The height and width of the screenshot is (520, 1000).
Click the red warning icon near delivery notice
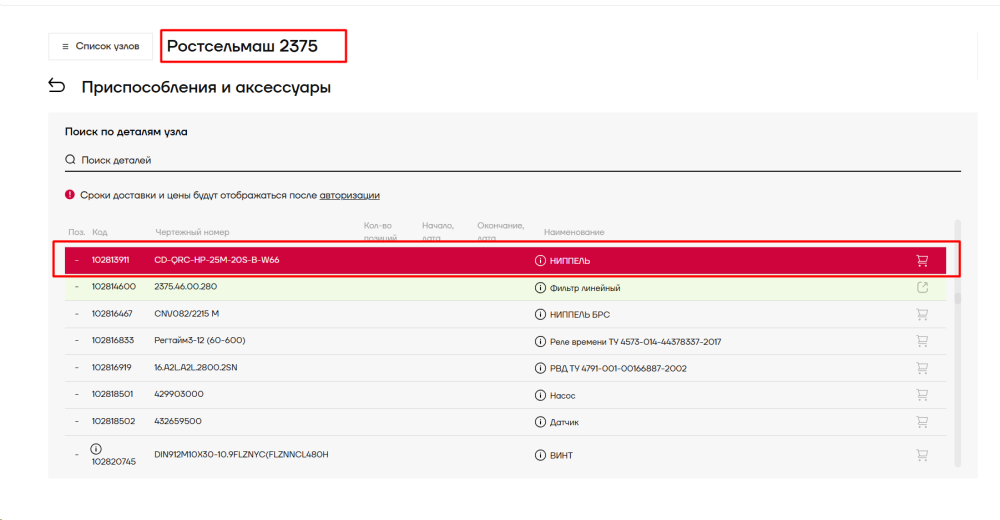(x=70, y=195)
